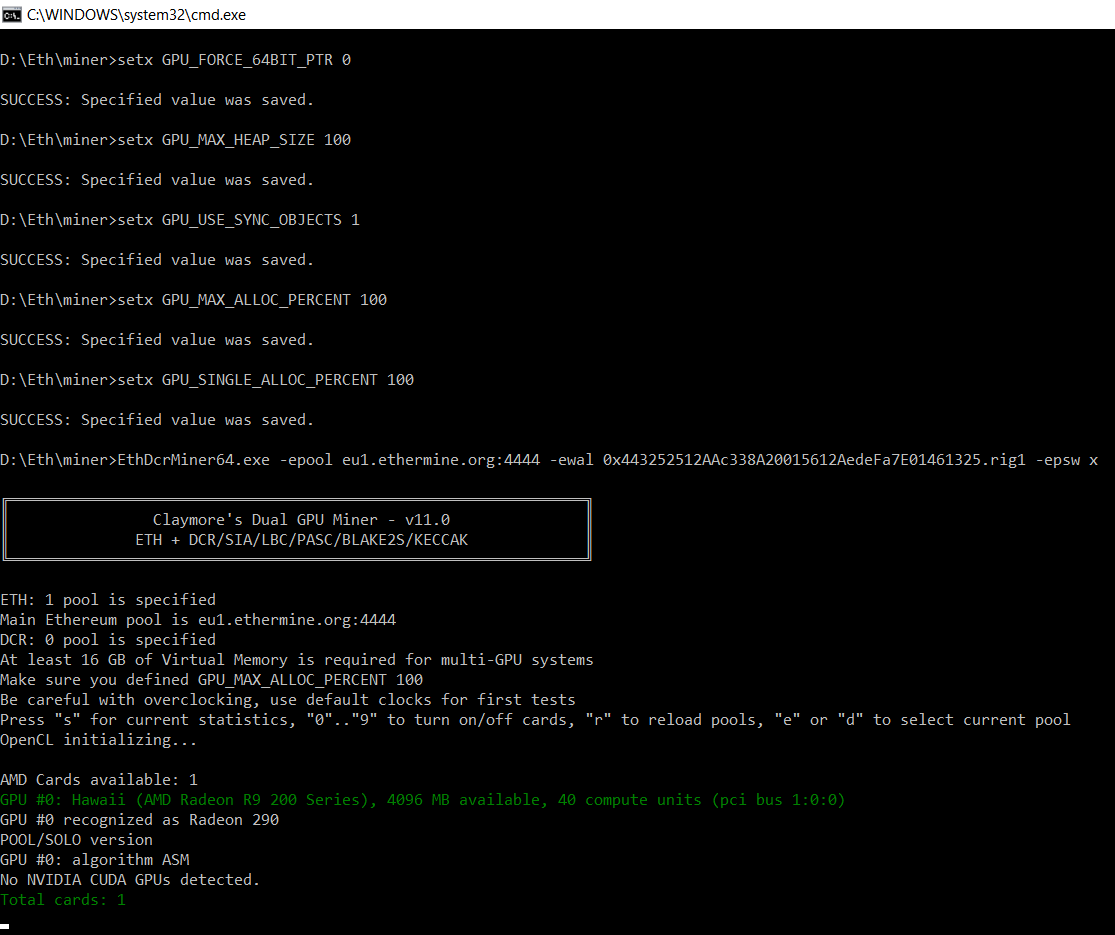Click the pool address eu1.ethermine.org:4444 in command

(441, 460)
